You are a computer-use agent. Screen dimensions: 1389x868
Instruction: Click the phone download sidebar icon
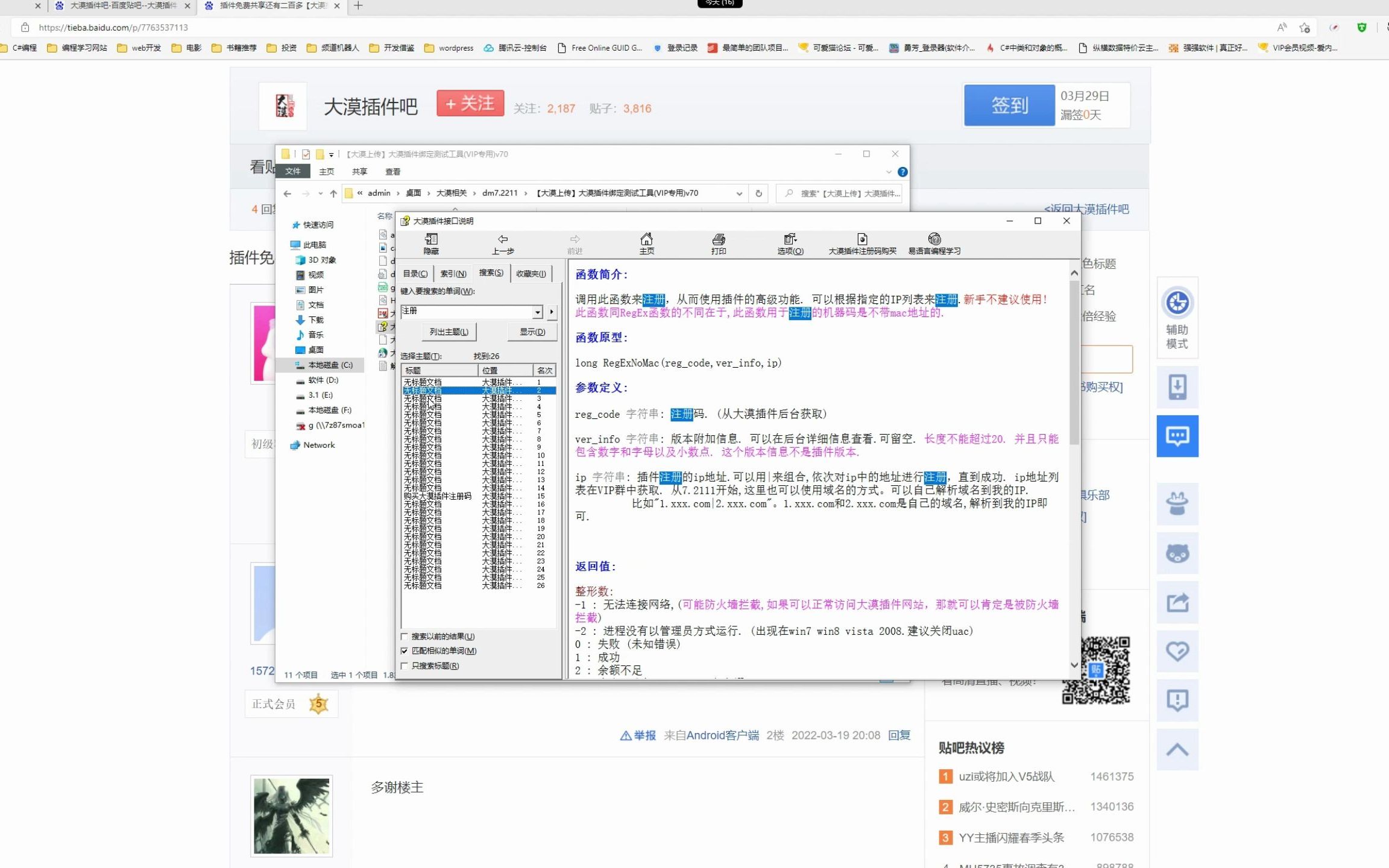(1177, 387)
